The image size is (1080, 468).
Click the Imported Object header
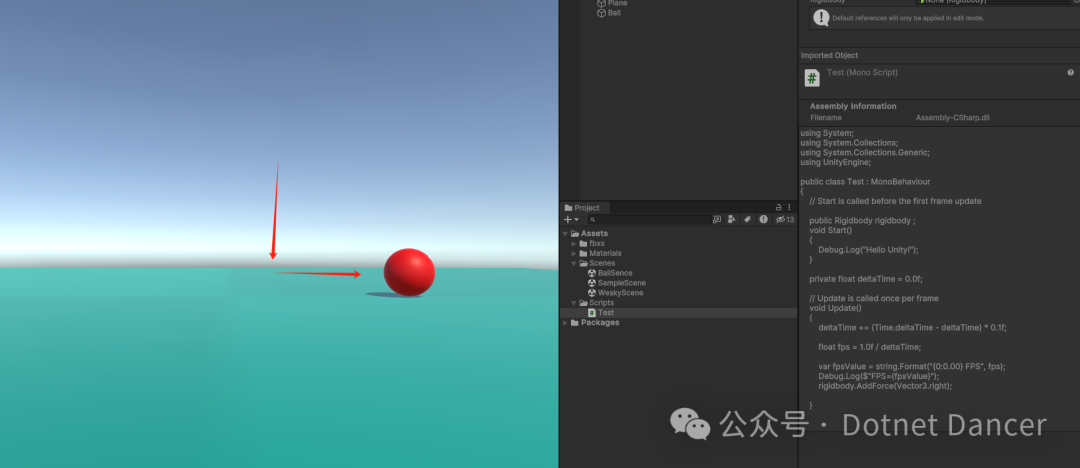(x=829, y=55)
